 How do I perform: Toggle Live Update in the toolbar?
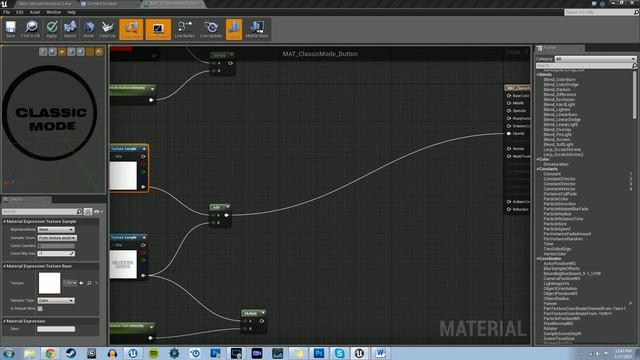click(x=211, y=29)
